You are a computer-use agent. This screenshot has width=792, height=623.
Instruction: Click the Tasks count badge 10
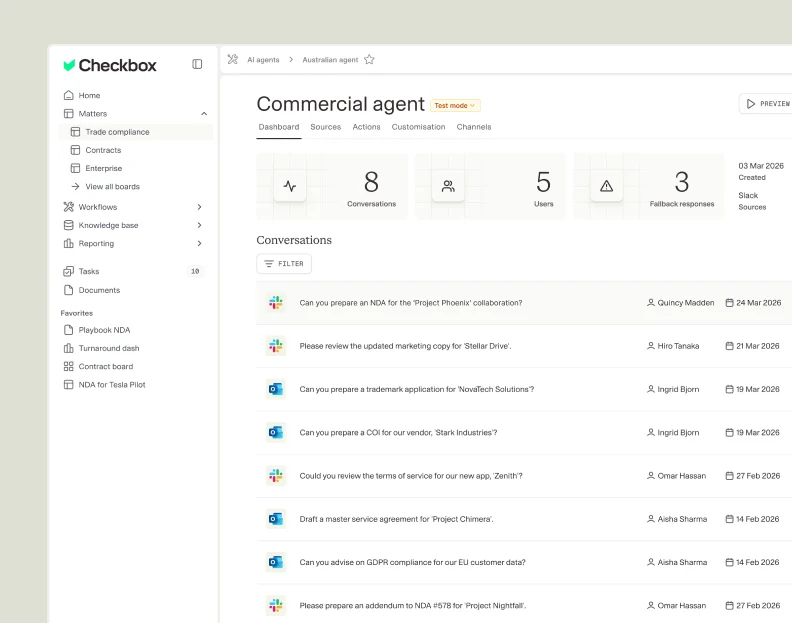(195, 271)
